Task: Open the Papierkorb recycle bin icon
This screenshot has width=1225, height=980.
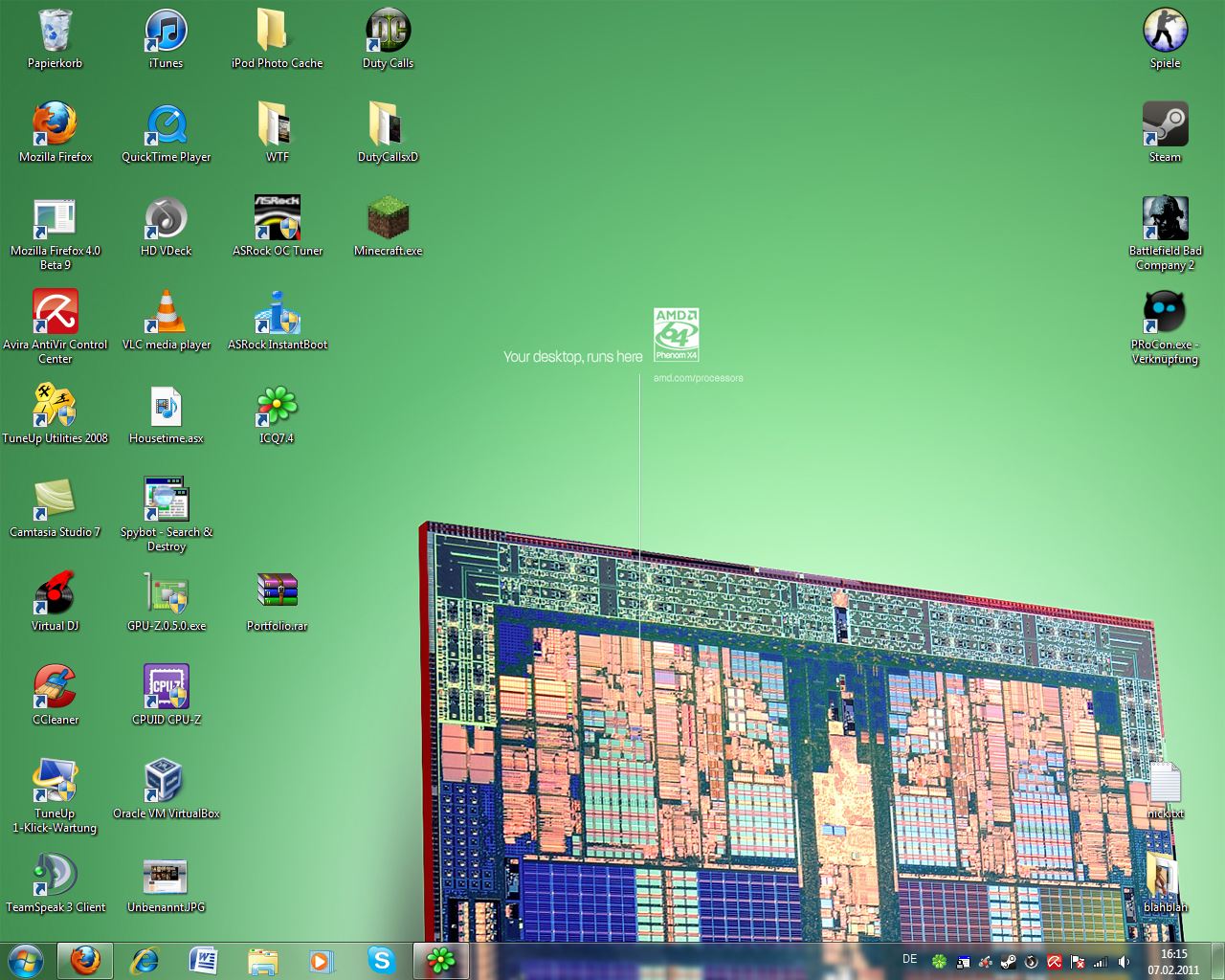Action: click(x=56, y=40)
